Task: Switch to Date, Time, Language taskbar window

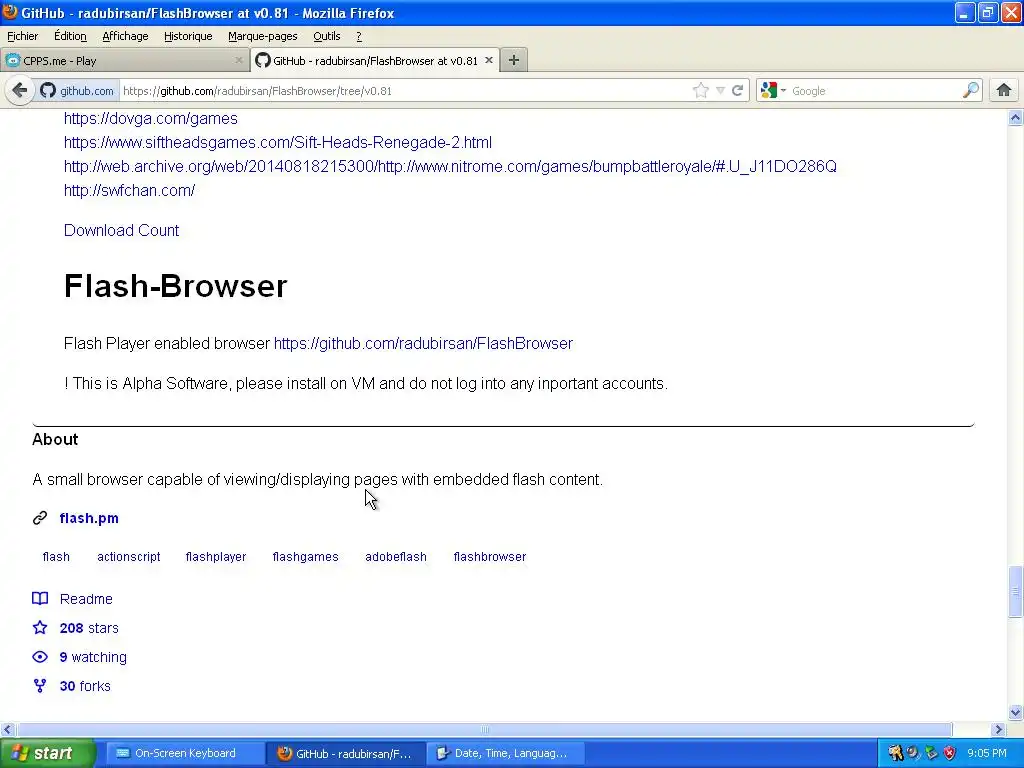Action: pyautogui.click(x=505, y=753)
